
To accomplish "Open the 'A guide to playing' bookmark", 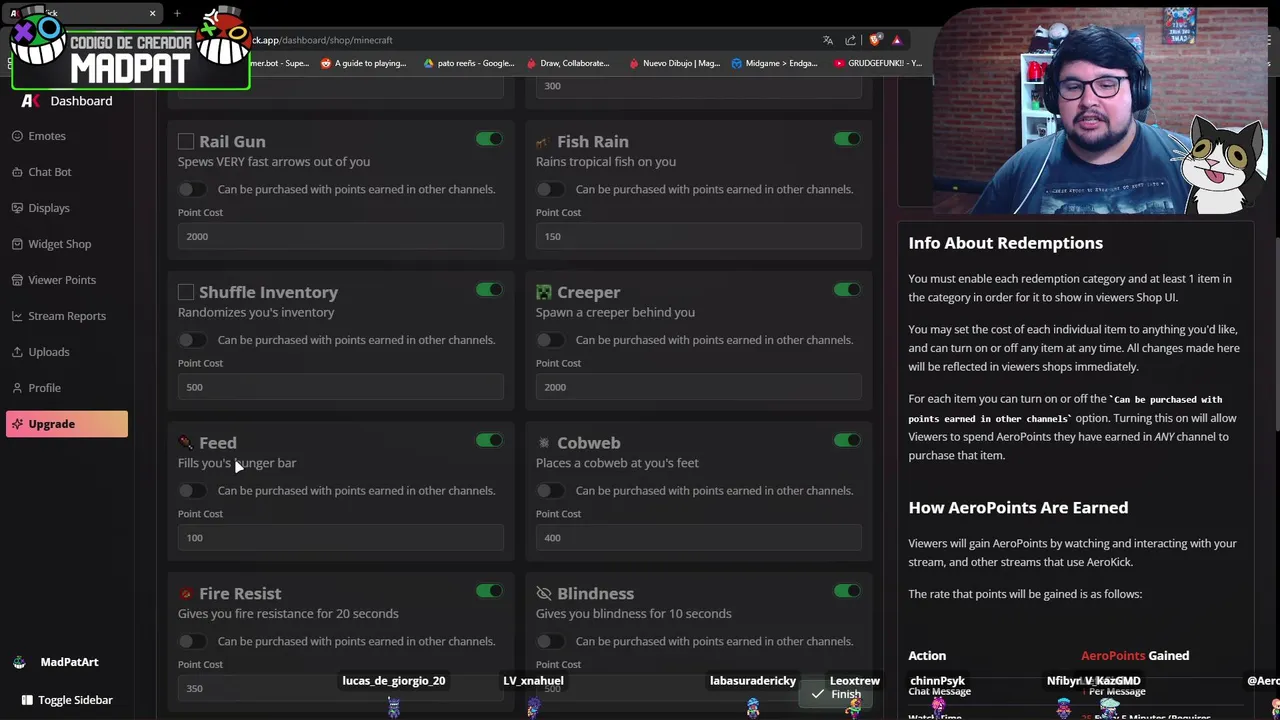I will tap(363, 63).
